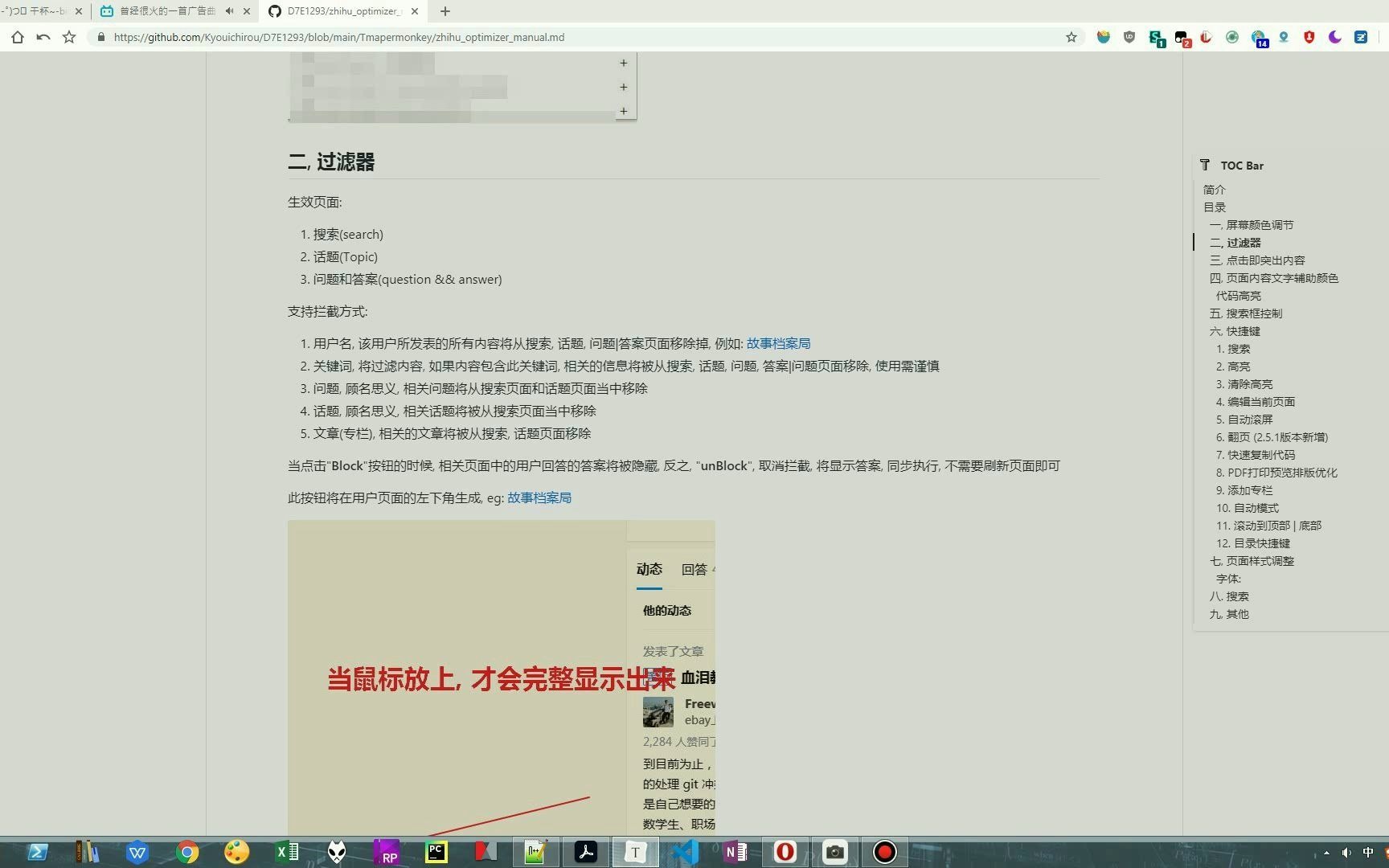This screenshot has width=1389, height=868.
Task: Go to 4. 编辑当前页面 in TOC
Action: pyautogui.click(x=1256, y=402)
